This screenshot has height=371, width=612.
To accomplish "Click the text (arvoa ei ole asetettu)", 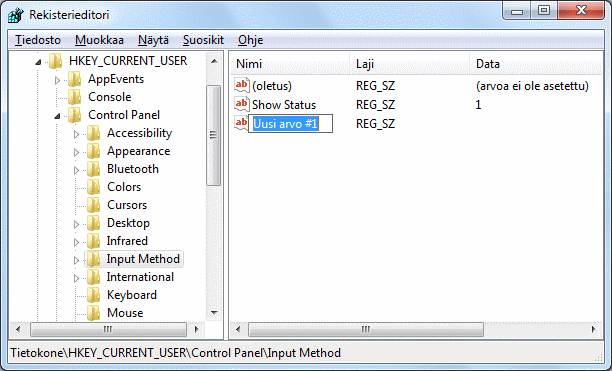I will tap(532, 86).
